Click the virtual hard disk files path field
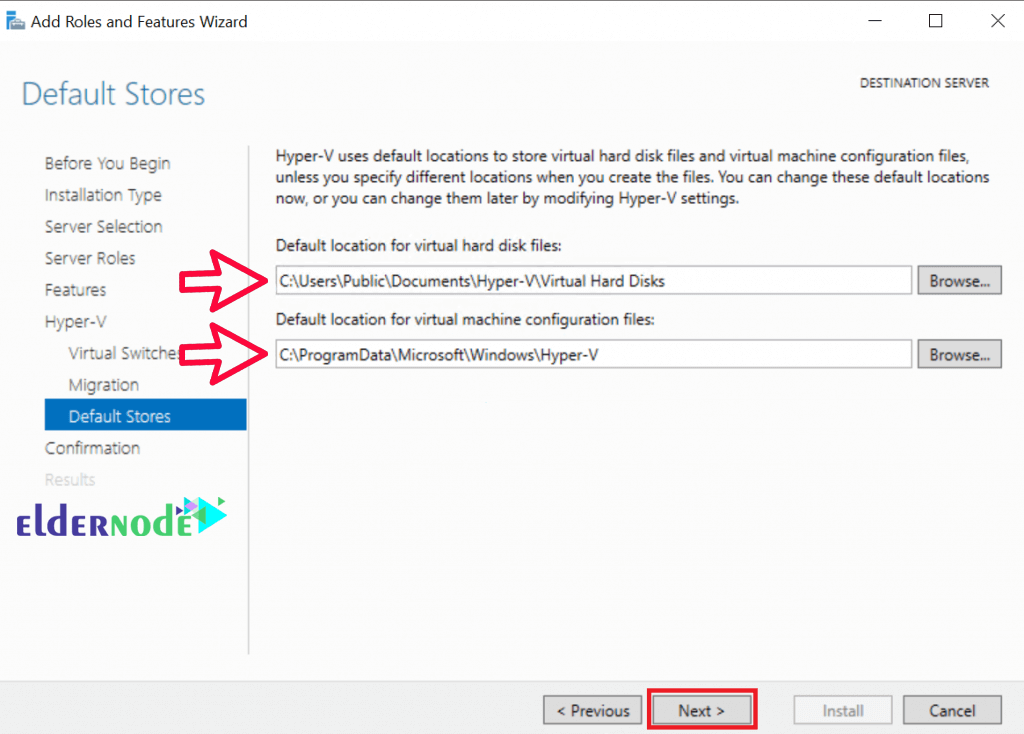Viewport: 1024px width, 734px height. click(x=594, y=280)
